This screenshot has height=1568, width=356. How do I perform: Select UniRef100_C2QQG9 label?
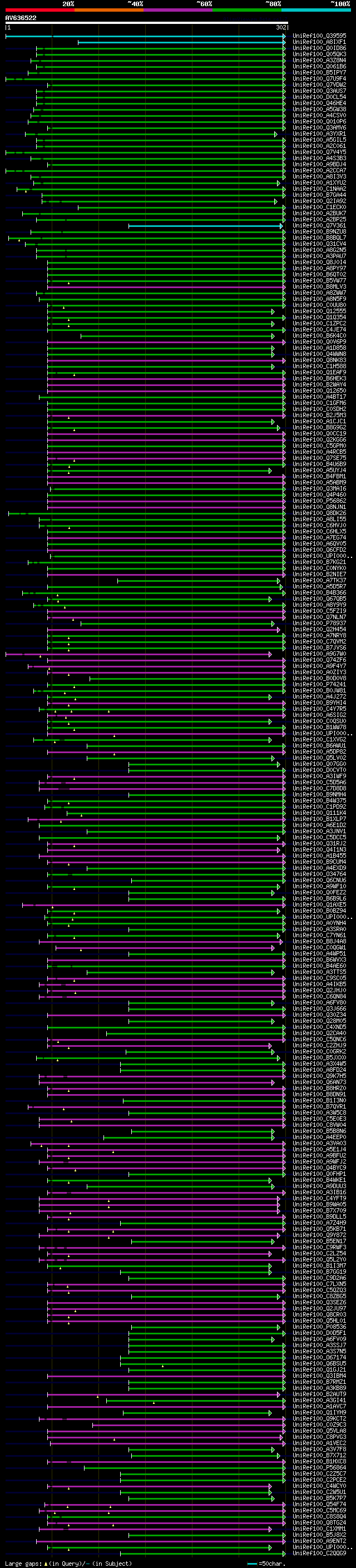coord(319,1554)
